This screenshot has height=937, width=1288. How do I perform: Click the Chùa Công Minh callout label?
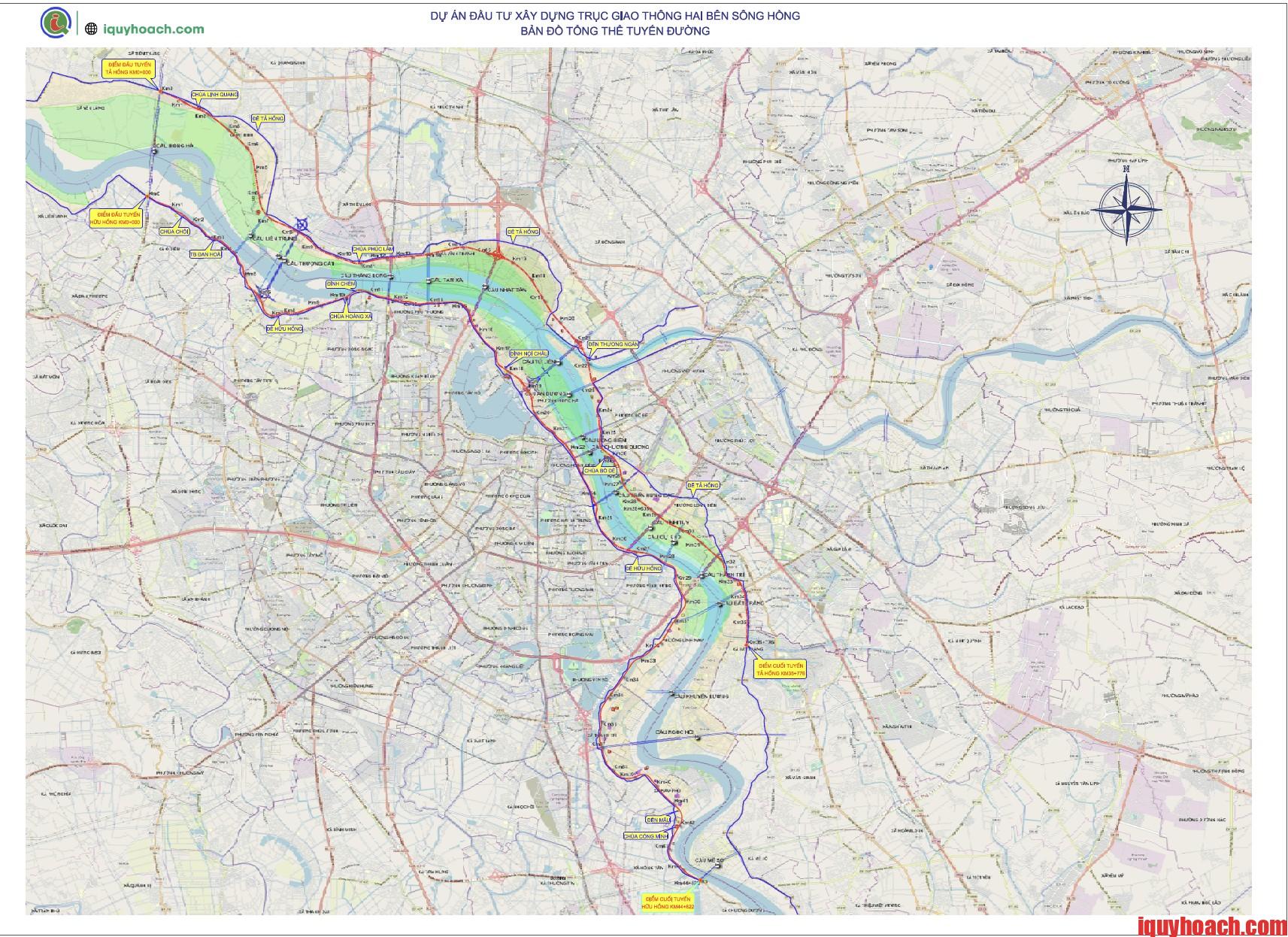click(x=645, y=835)
